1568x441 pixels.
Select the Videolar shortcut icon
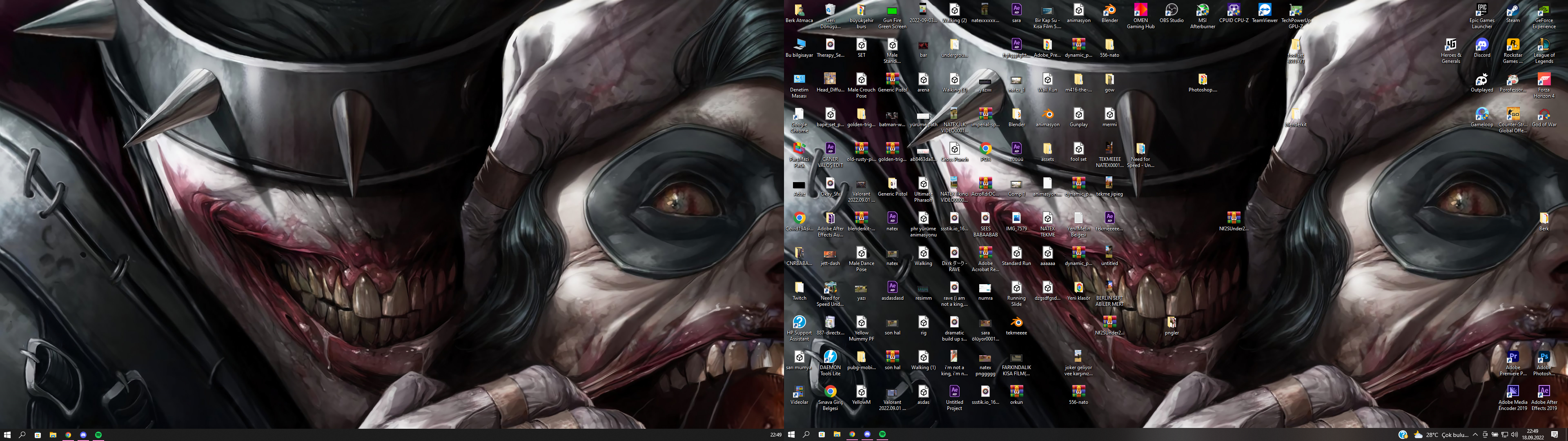click(799, 395)
